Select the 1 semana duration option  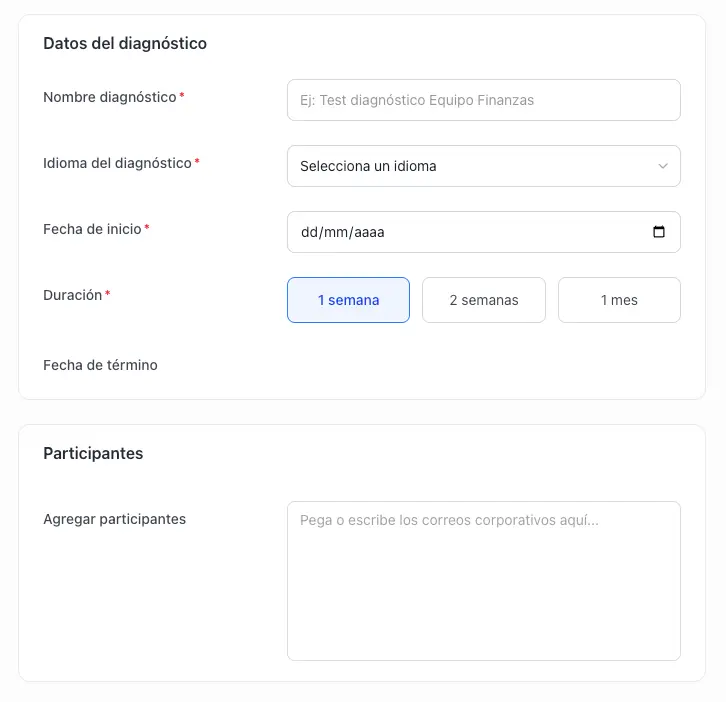click(348, 300)
